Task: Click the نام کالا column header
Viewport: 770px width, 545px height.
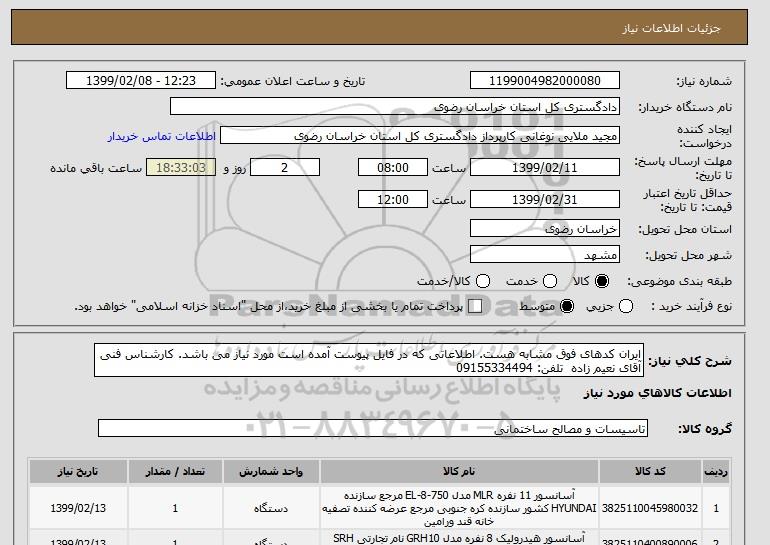Action: coord(459,471)
